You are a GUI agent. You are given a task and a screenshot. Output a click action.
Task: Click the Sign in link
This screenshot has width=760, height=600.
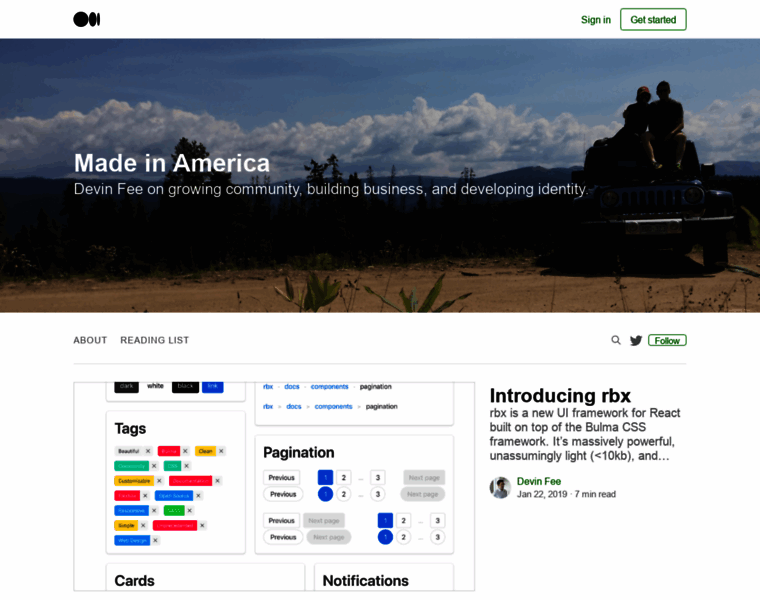(x=595, y=20)
